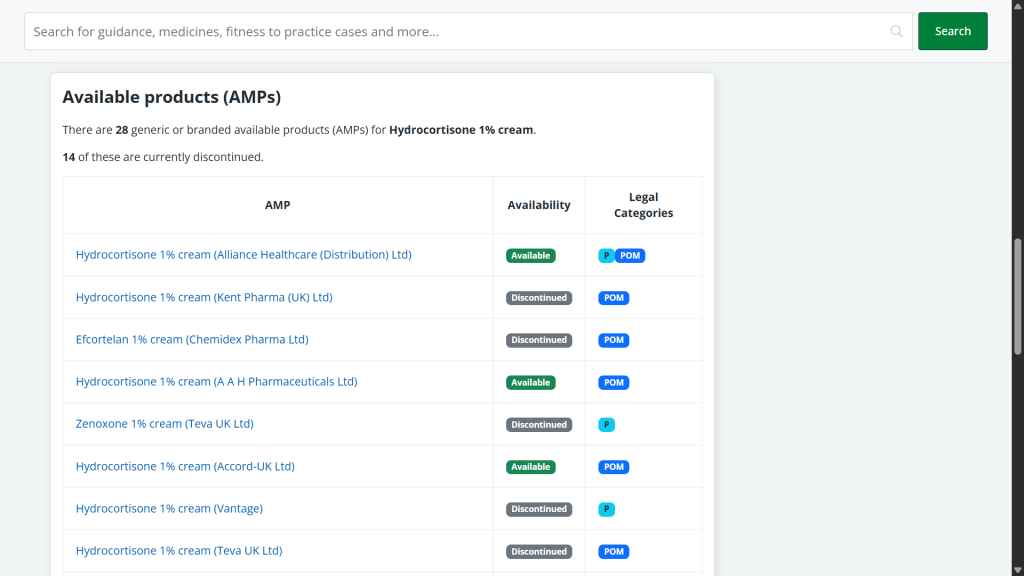This screenshot has width=1024, height=576.
Task: Click the Legal Categories column header
Action: [x=643, y=205]
